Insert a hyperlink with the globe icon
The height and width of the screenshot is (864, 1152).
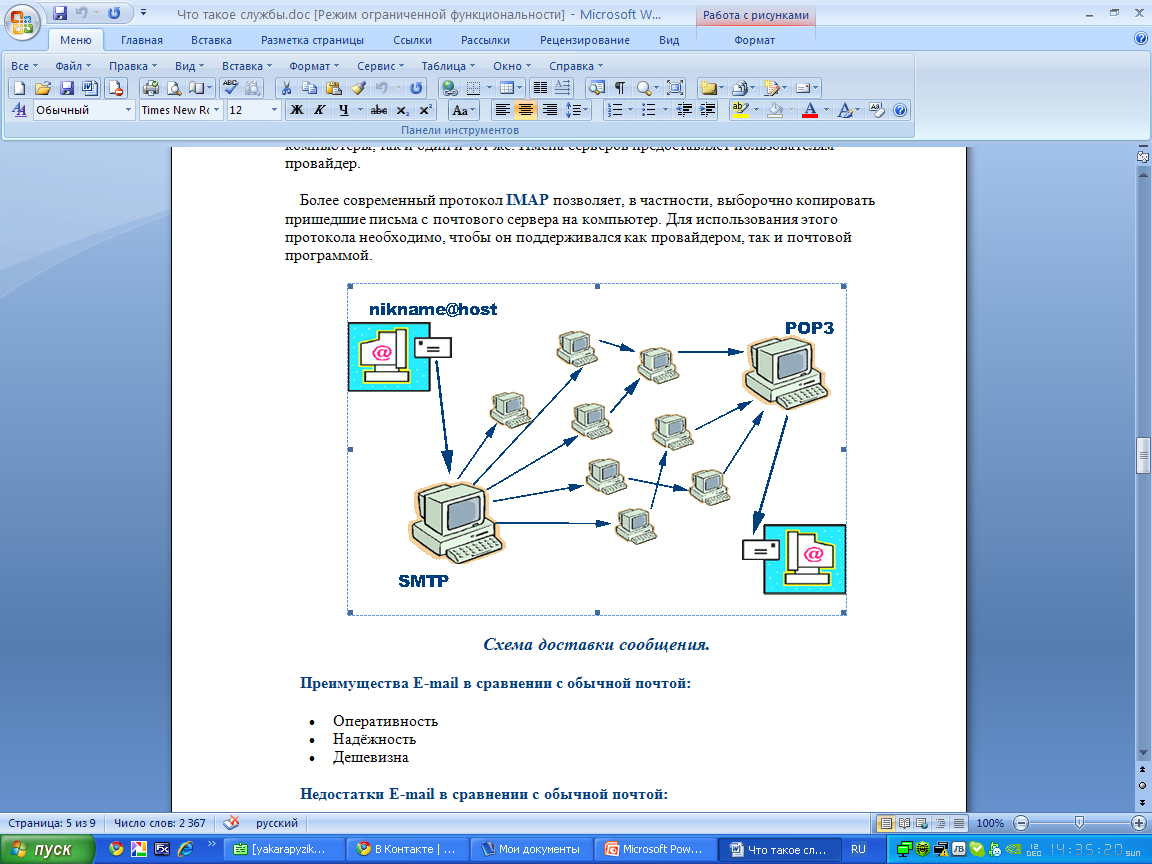pyautogui.click(x=450, y=88)
